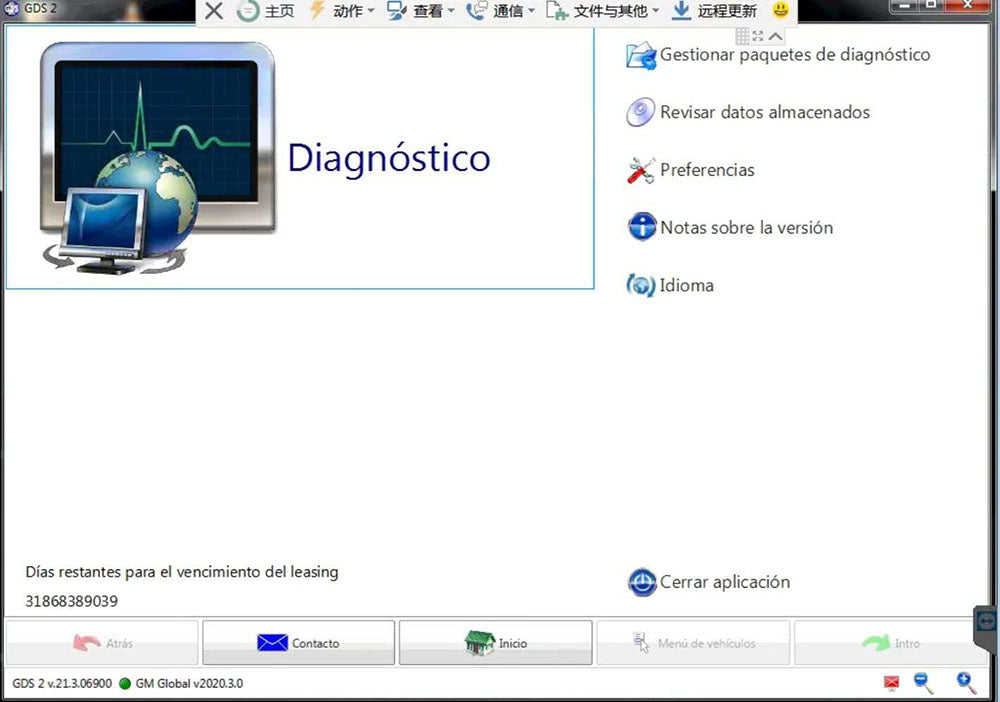Click the Cerrar aplicación power icon

tap(641, 582)
